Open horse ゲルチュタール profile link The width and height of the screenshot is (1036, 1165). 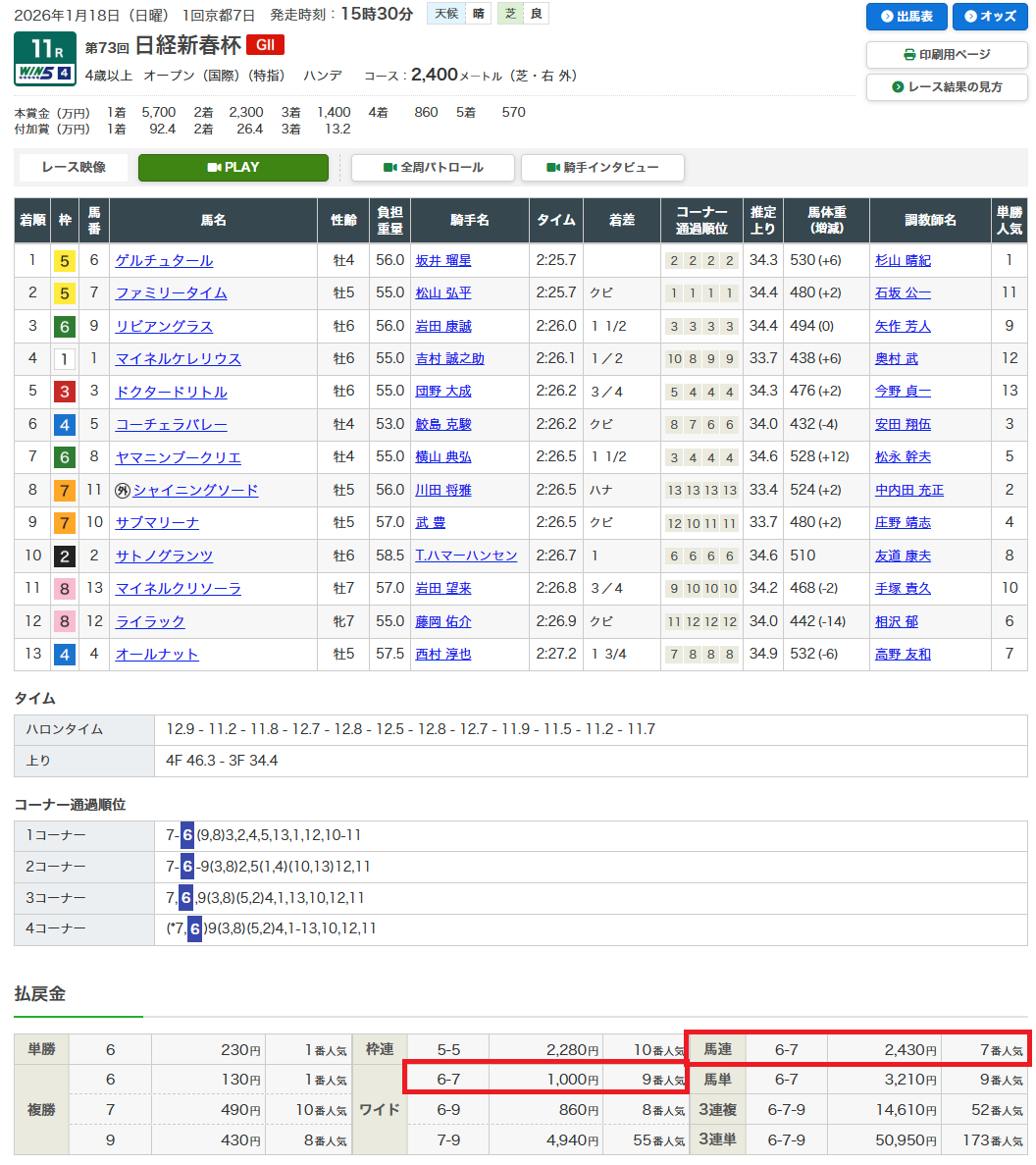(164, 261)
